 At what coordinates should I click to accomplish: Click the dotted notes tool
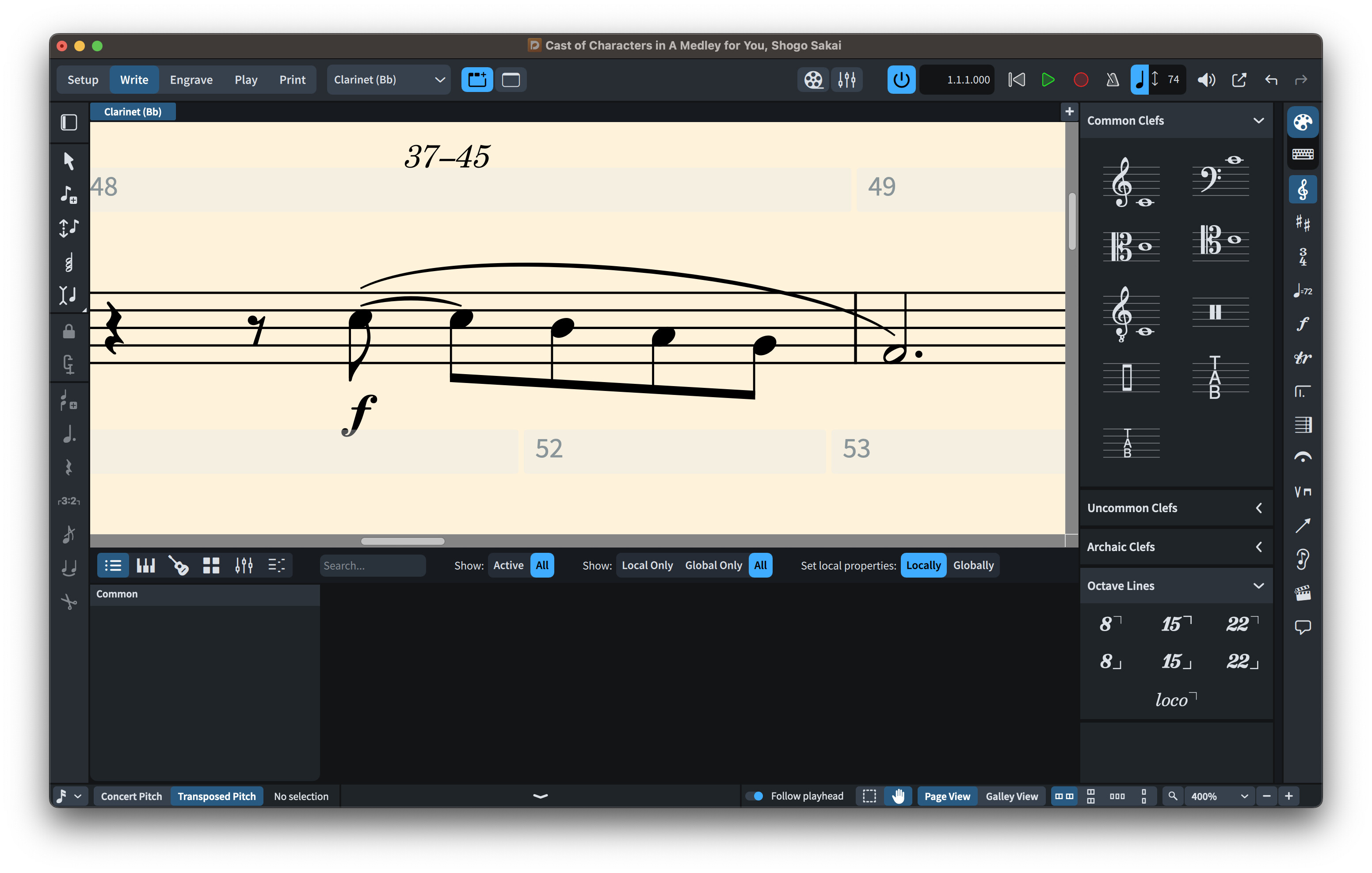[69, 434]
